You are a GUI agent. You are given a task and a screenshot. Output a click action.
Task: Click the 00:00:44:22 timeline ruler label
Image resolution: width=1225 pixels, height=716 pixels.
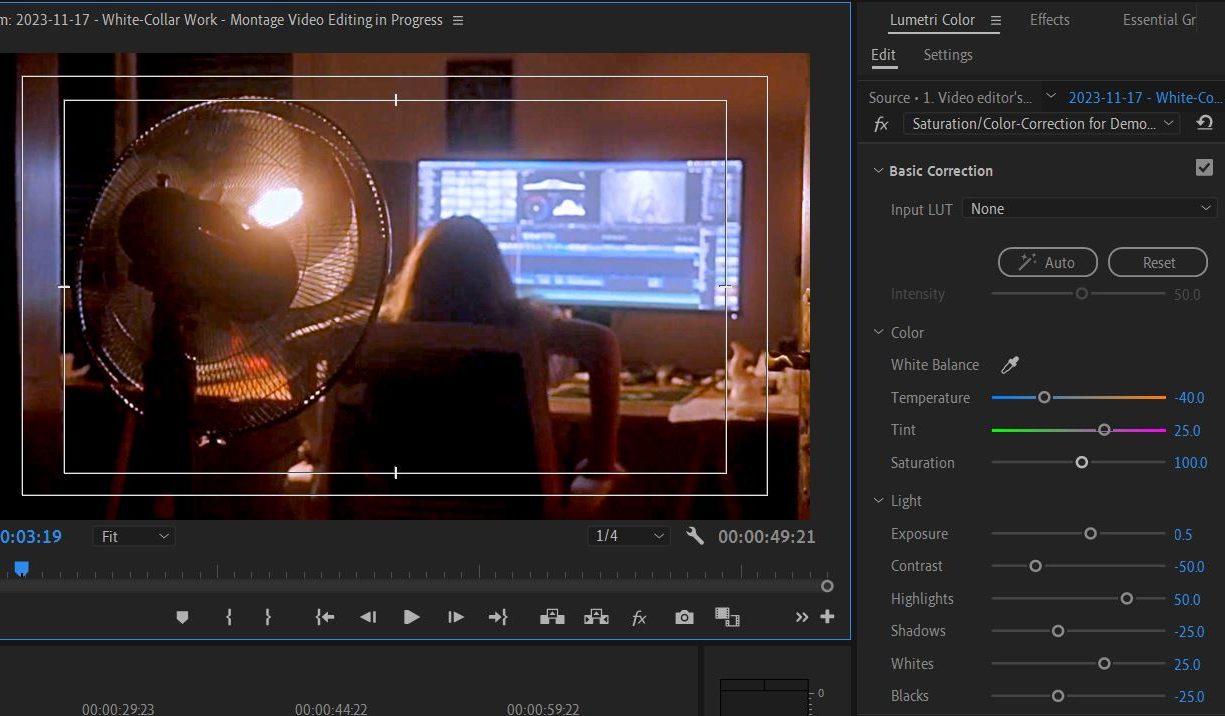[x=331, y=709]
